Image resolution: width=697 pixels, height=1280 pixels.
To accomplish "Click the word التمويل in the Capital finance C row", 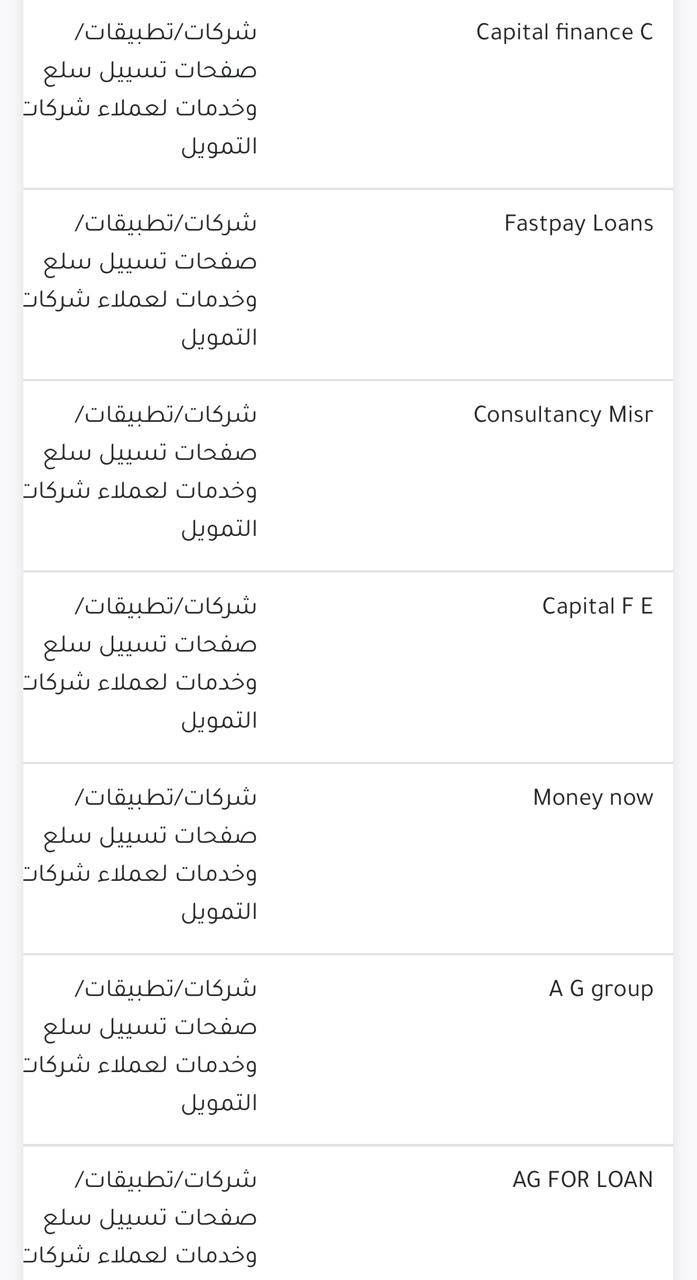I will click(219, 146).
